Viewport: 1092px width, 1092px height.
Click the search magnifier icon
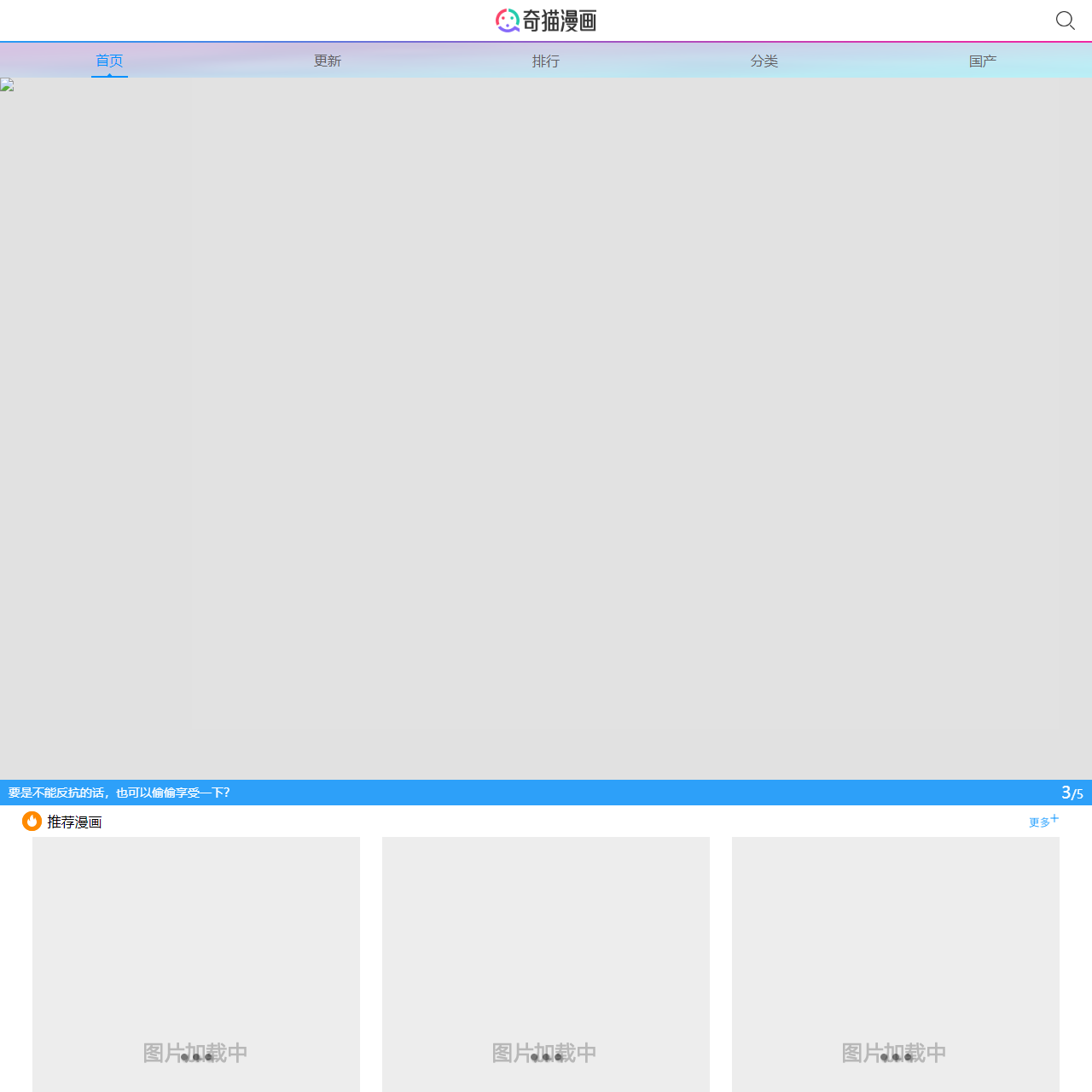(1065, 20)
